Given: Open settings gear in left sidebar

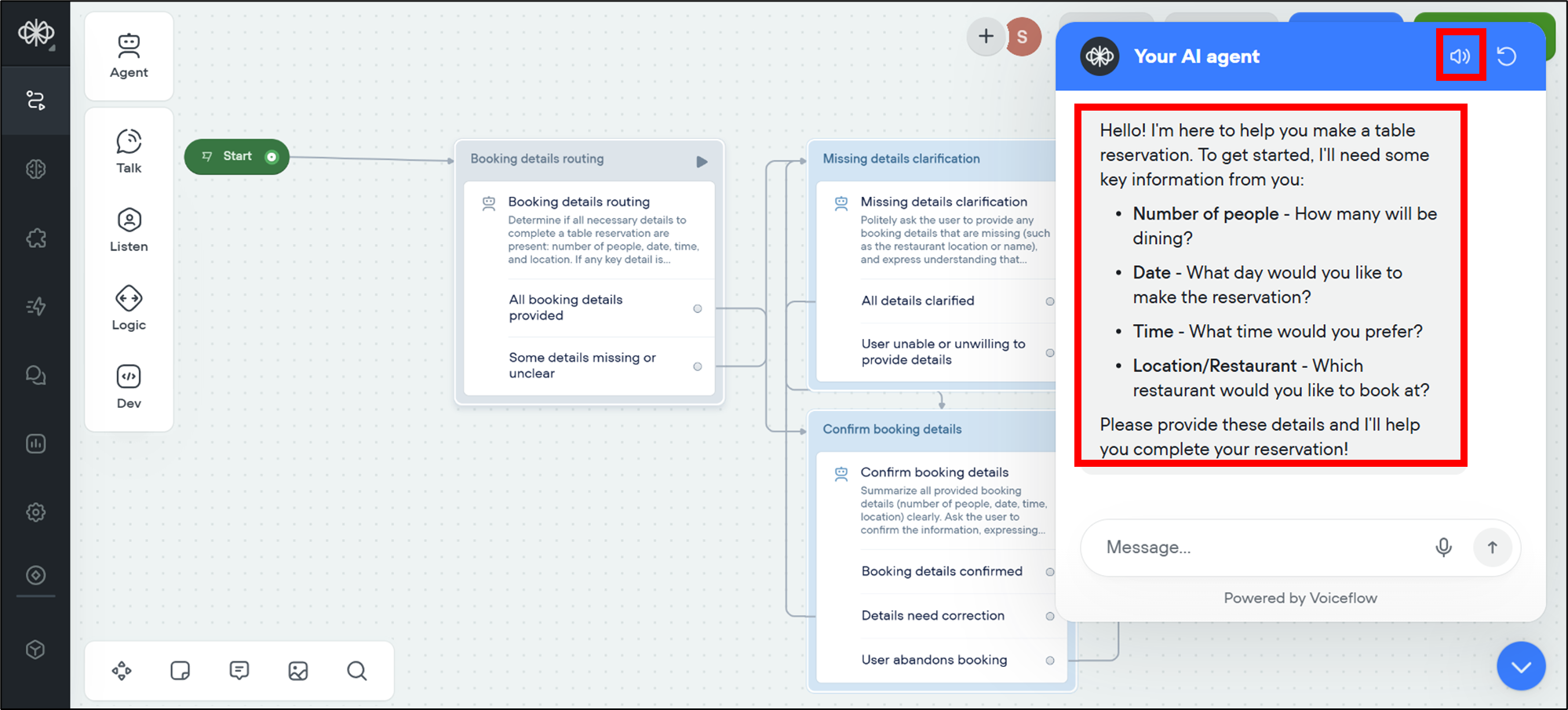Looking at the screenshot, I should pyautogui.click(x=35, y=512).
